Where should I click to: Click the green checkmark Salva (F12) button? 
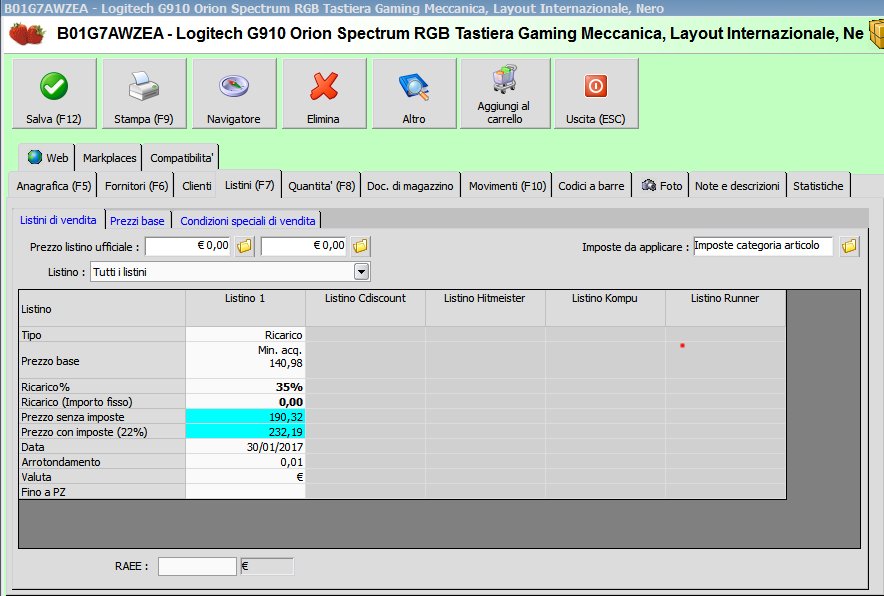[54, 94]
